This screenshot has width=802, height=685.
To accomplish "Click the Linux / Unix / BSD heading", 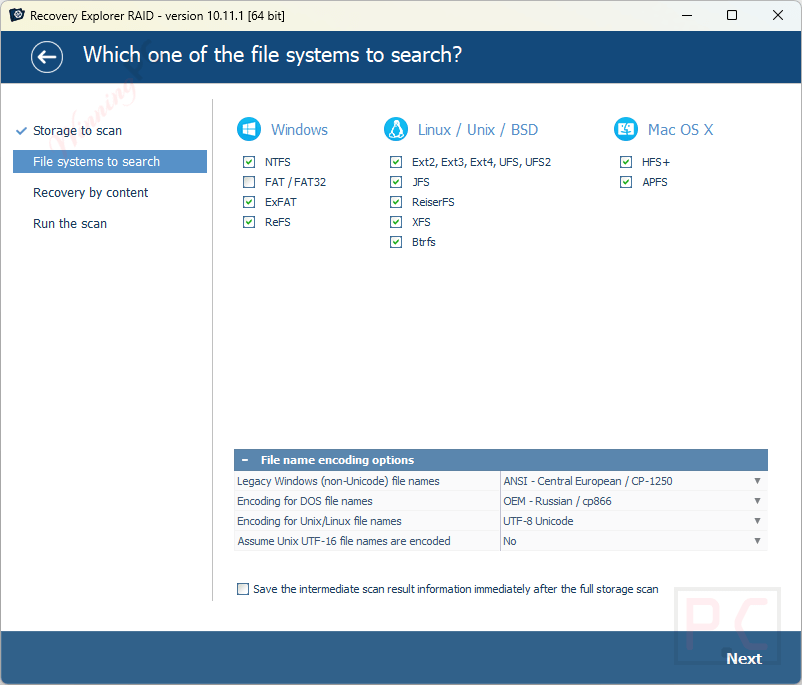I will (x=478, y=129).
